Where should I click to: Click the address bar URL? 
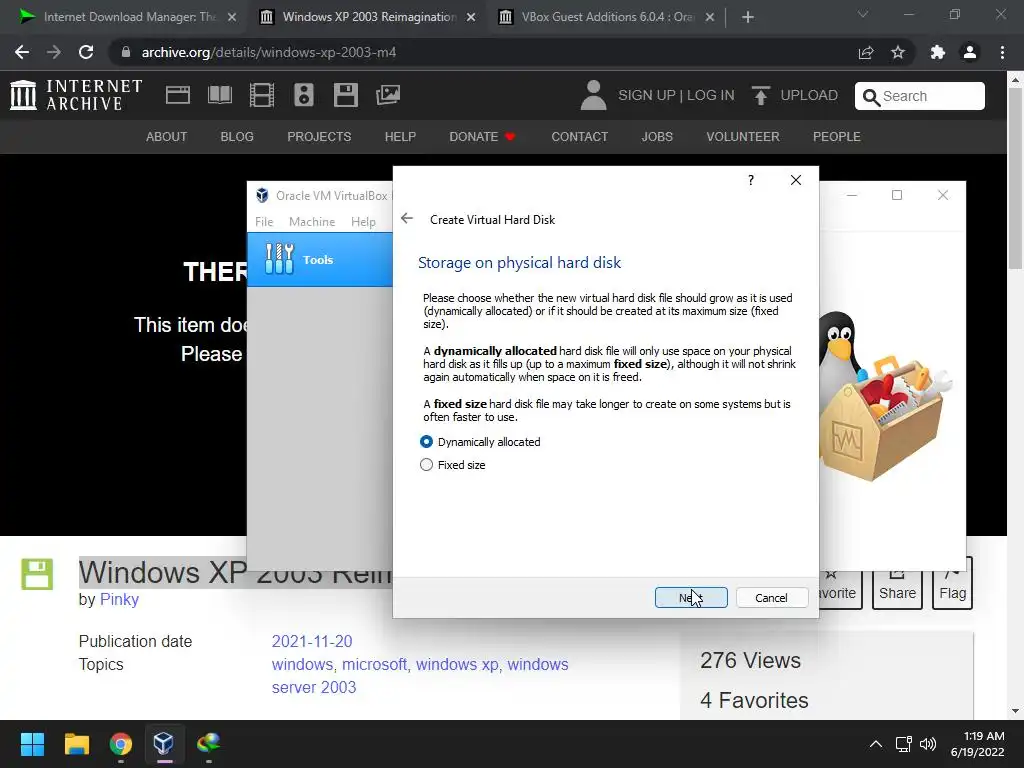coord(268,52)
